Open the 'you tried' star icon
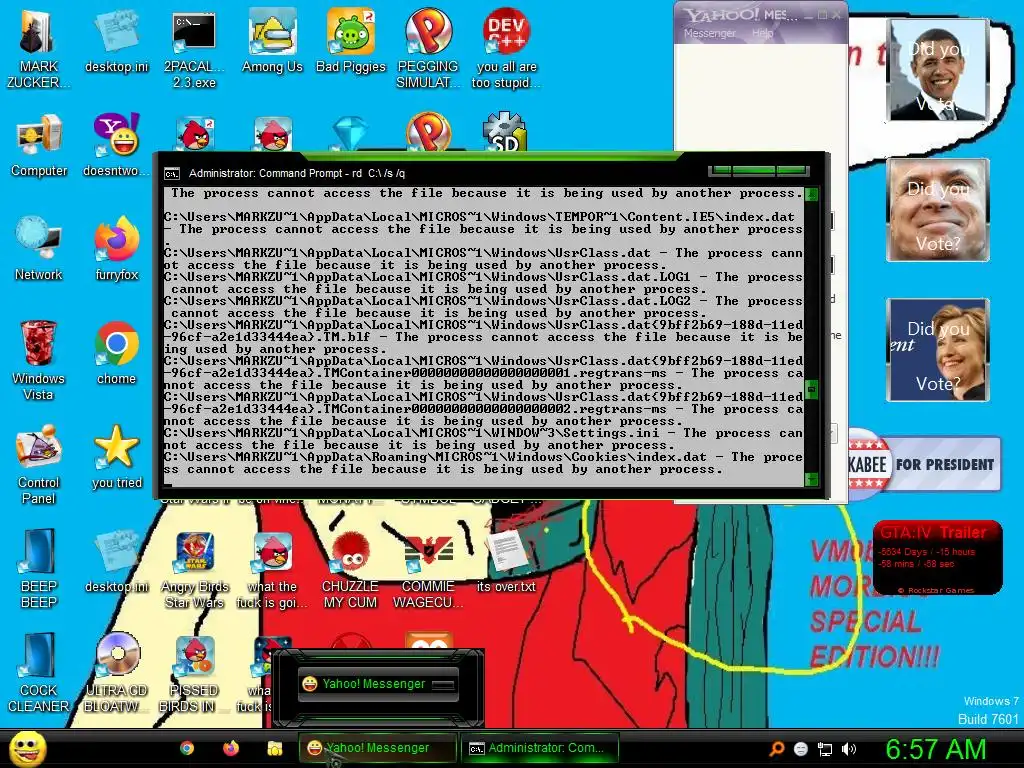Viewport: 1024px width, 768px height. (x=116, y=456)
